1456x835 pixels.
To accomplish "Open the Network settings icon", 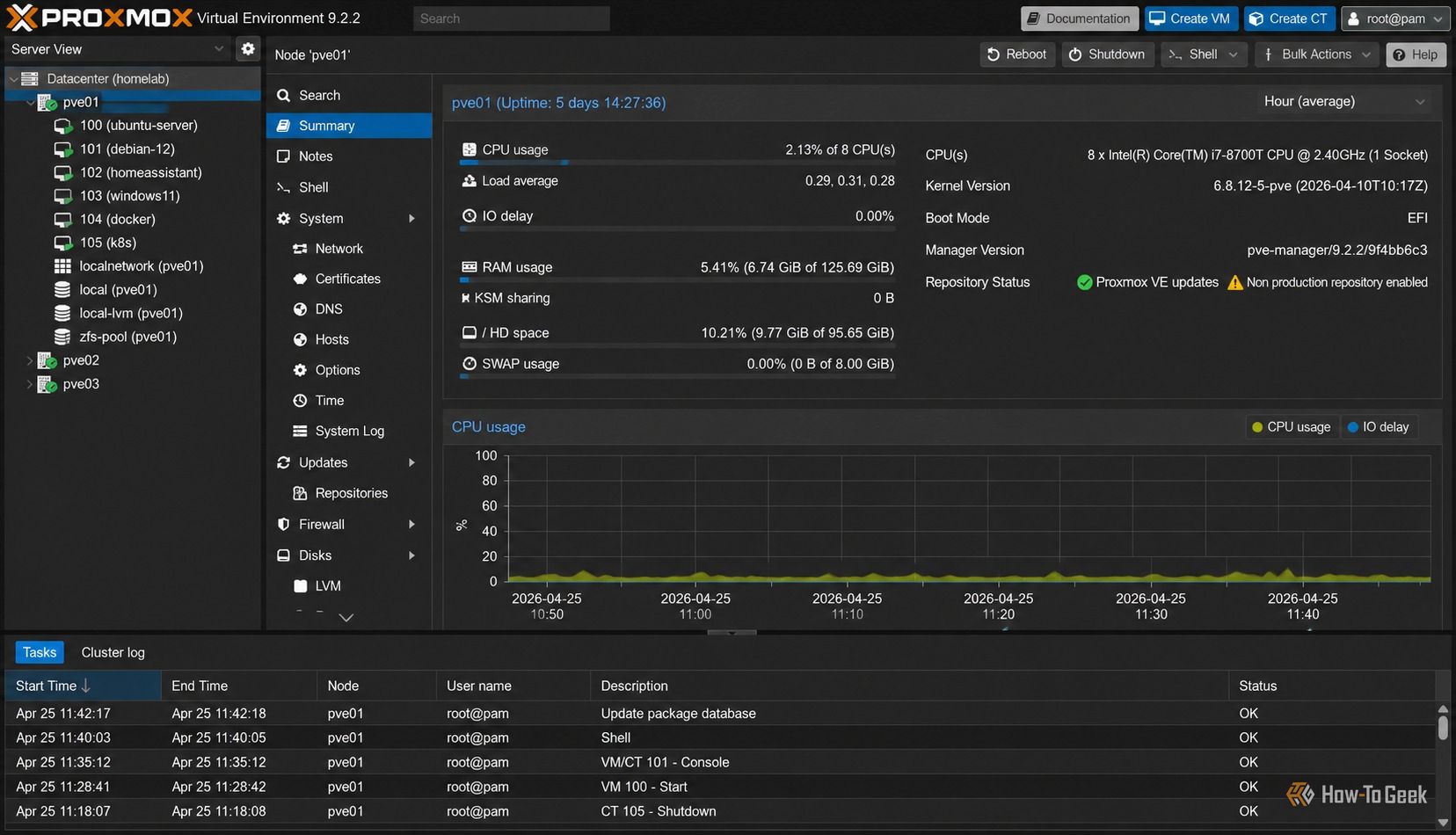I will (300, 250).
